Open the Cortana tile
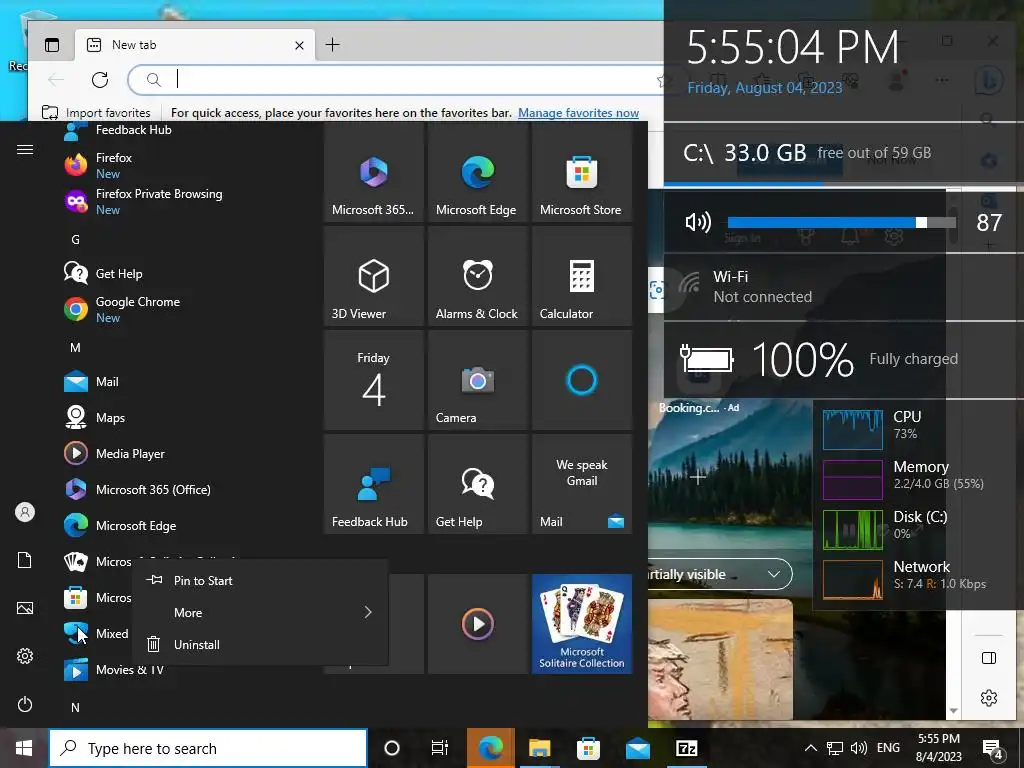Viewport: 1024px width, 768px height. click(582, 380)
